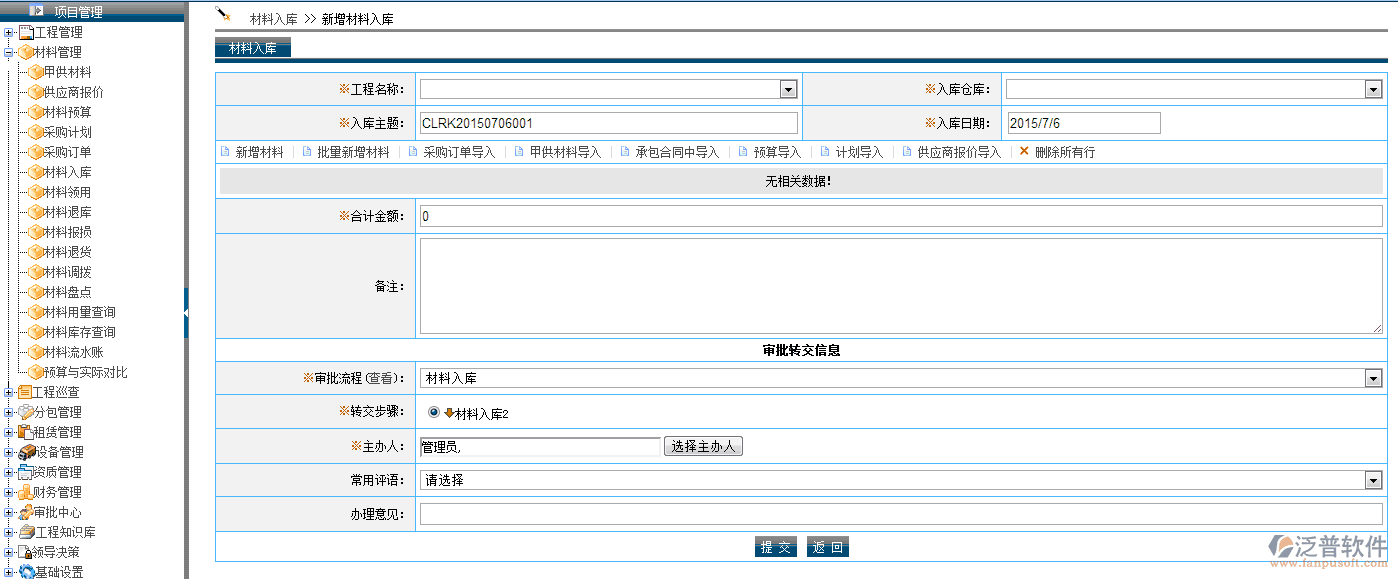Open the 入库仓库 dropdown

(1373, 90)
